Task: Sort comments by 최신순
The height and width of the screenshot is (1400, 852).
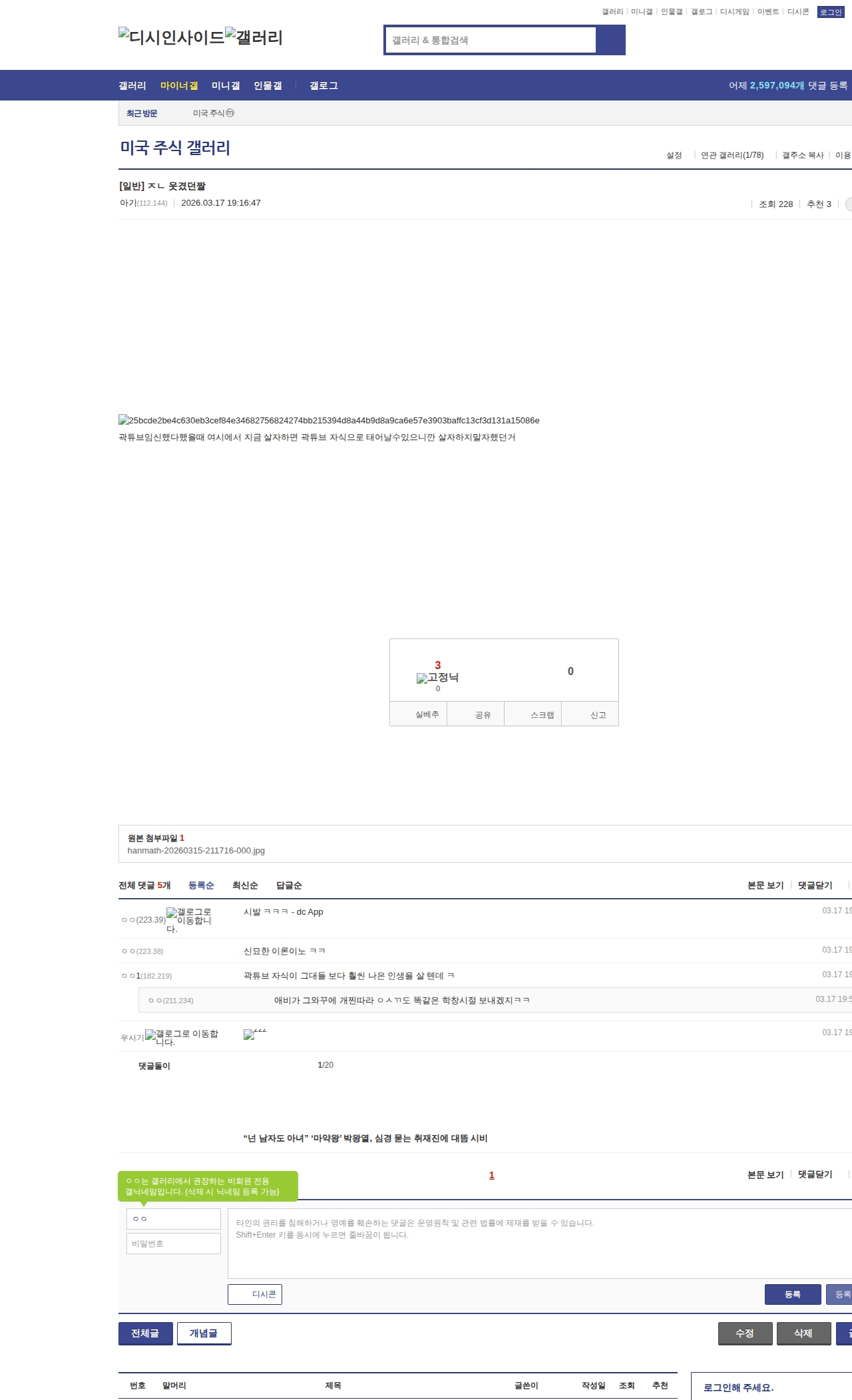Action: click(x=245, y=885)
